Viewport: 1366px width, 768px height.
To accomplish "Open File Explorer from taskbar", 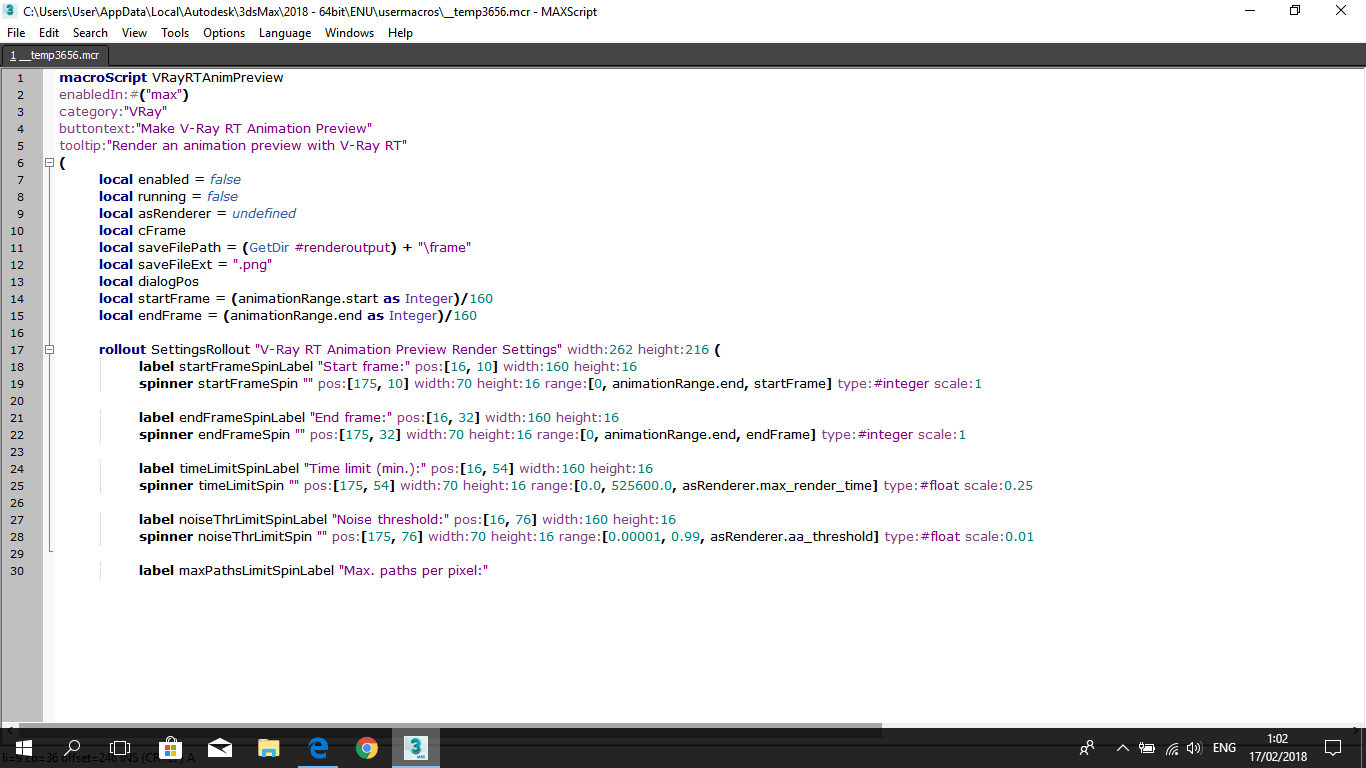I will (268, 747).
